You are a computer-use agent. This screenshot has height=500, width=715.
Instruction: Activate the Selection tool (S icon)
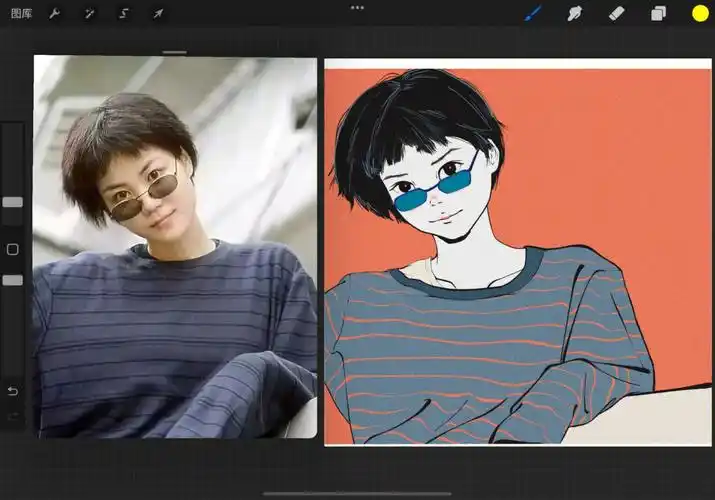pos(124,13)
